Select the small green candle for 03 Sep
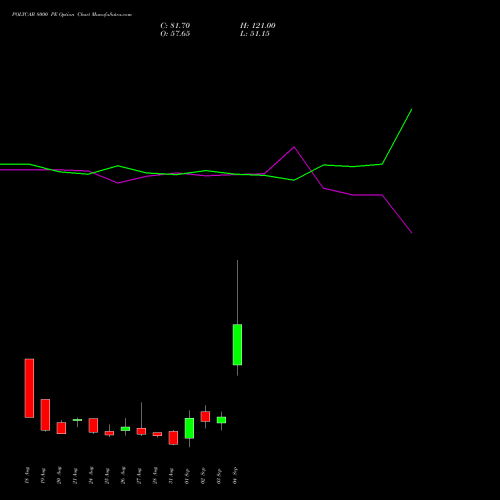 click(x=221, y=420)
